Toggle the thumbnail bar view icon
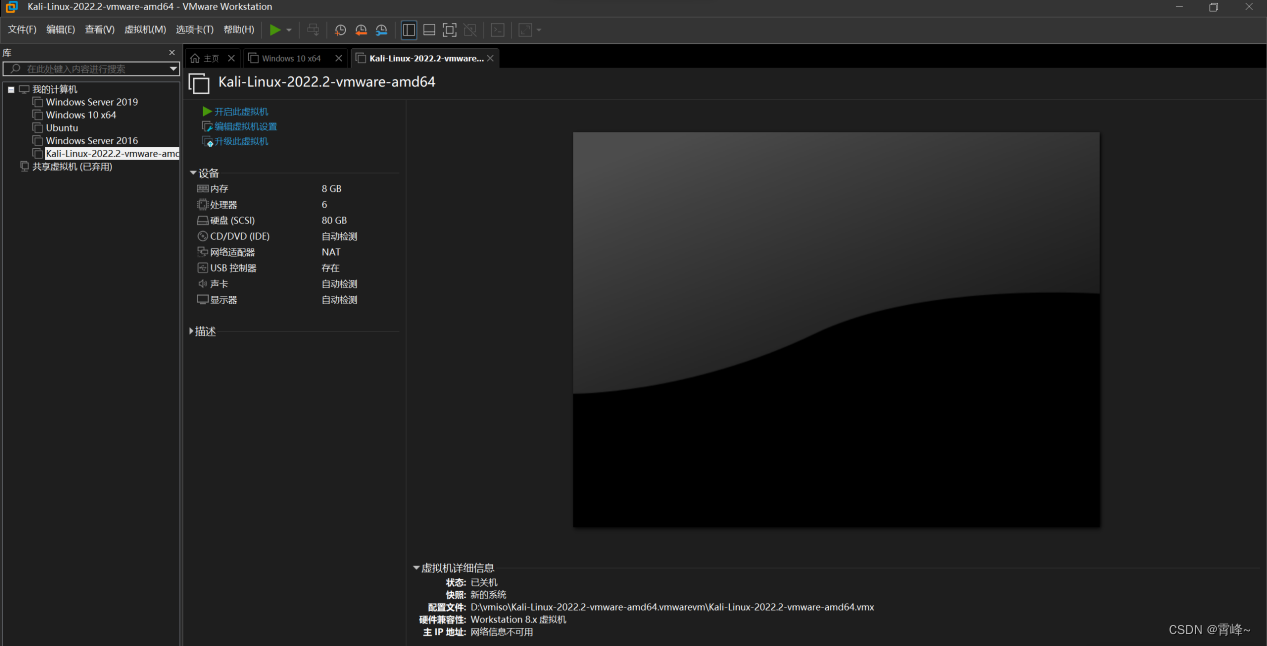1267x646 pixels. (x=429, y=30)
